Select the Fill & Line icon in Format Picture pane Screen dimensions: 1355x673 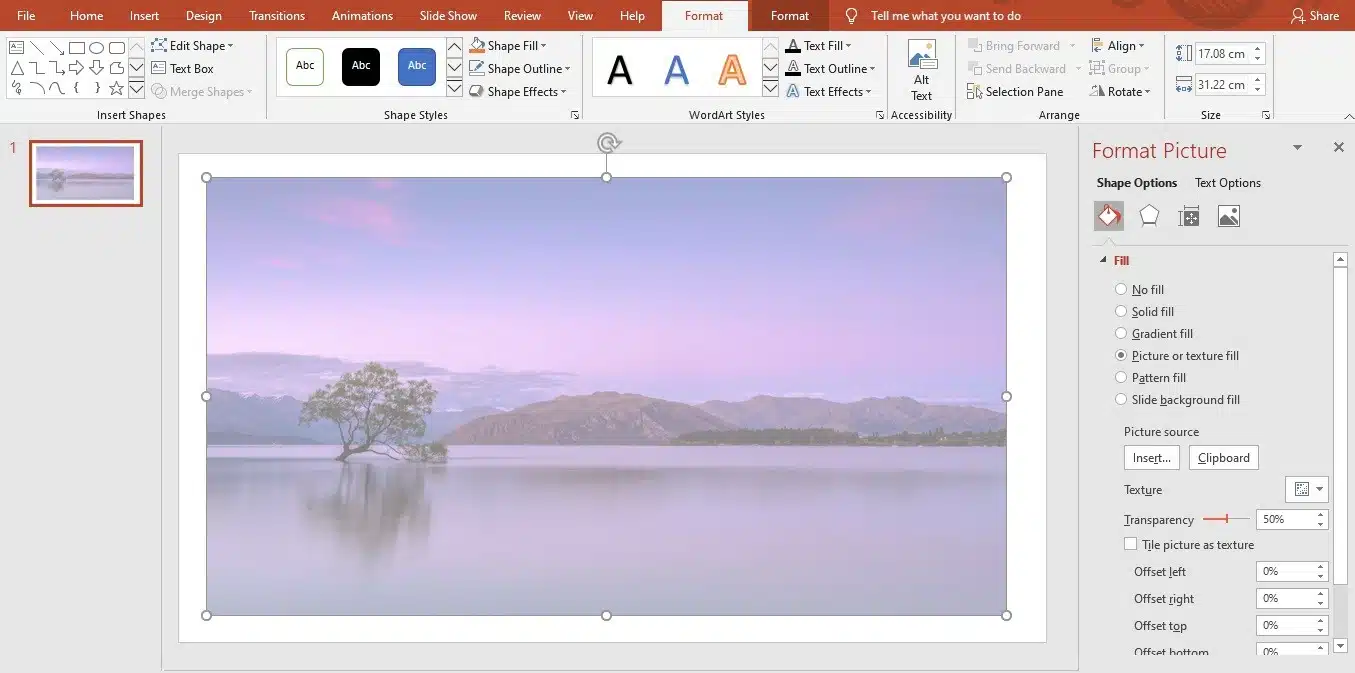(1108, 215)
